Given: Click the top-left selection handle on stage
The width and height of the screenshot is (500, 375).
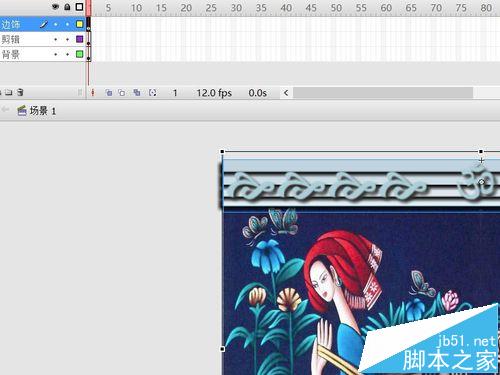Looking at the screenshot, I should click(222, 152).
